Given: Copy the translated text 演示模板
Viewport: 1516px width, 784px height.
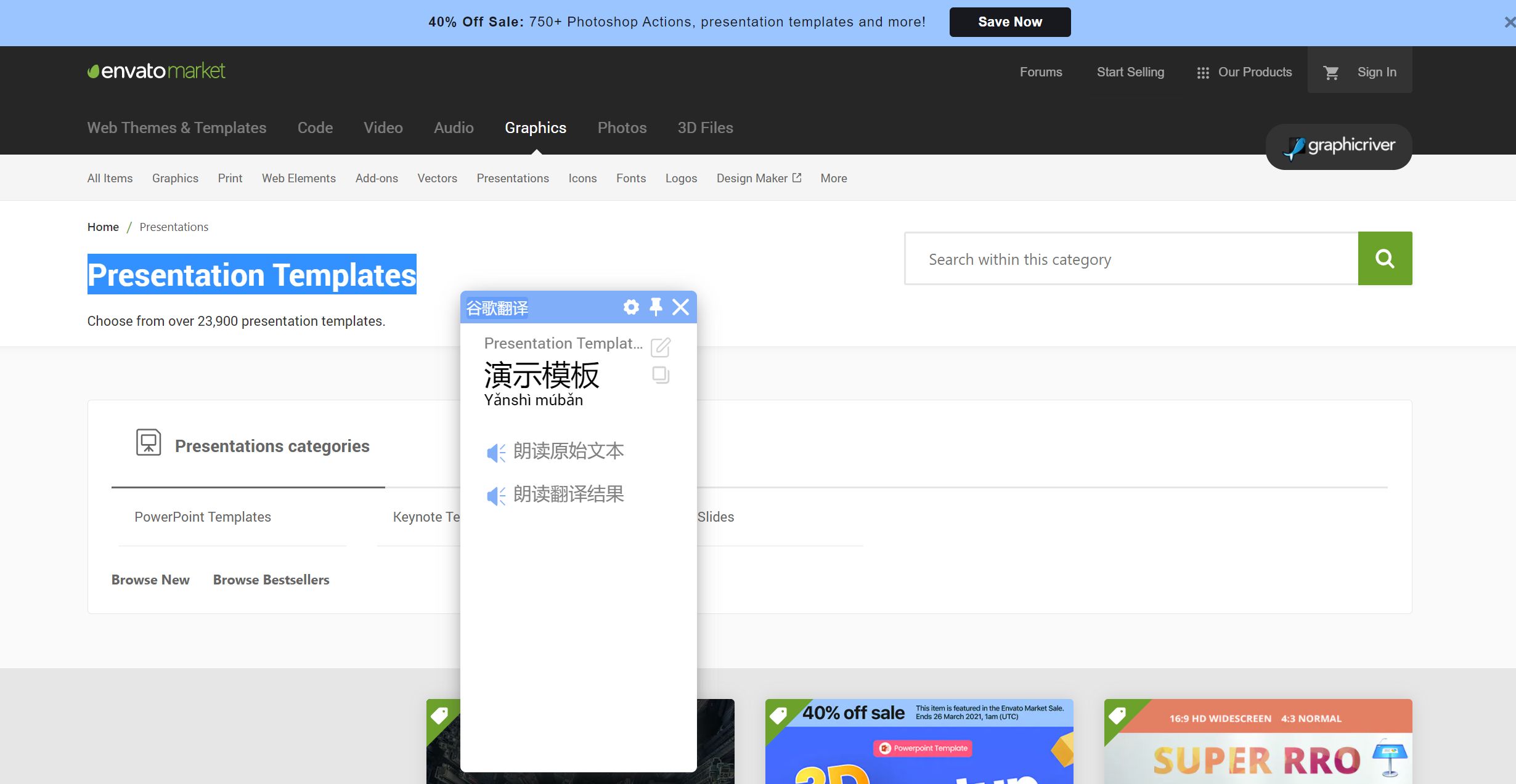Looking at the screenshot, I should [x=661, y=375].
